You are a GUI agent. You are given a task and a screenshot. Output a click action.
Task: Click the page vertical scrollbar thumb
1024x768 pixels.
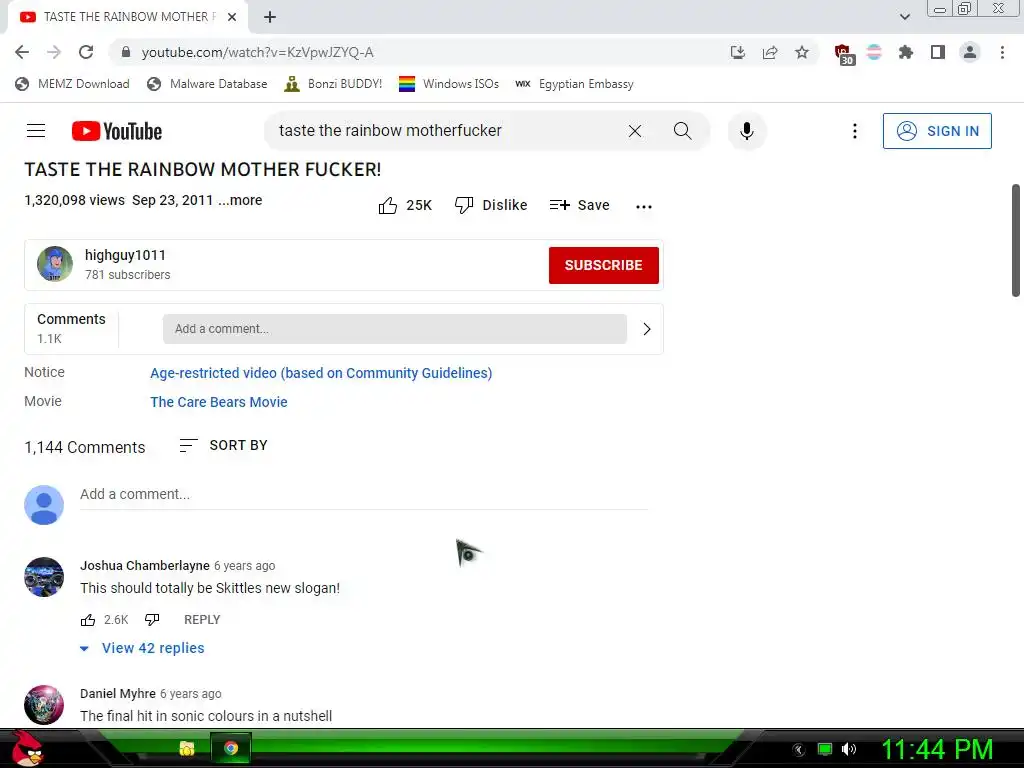(x=1016, y=240)
